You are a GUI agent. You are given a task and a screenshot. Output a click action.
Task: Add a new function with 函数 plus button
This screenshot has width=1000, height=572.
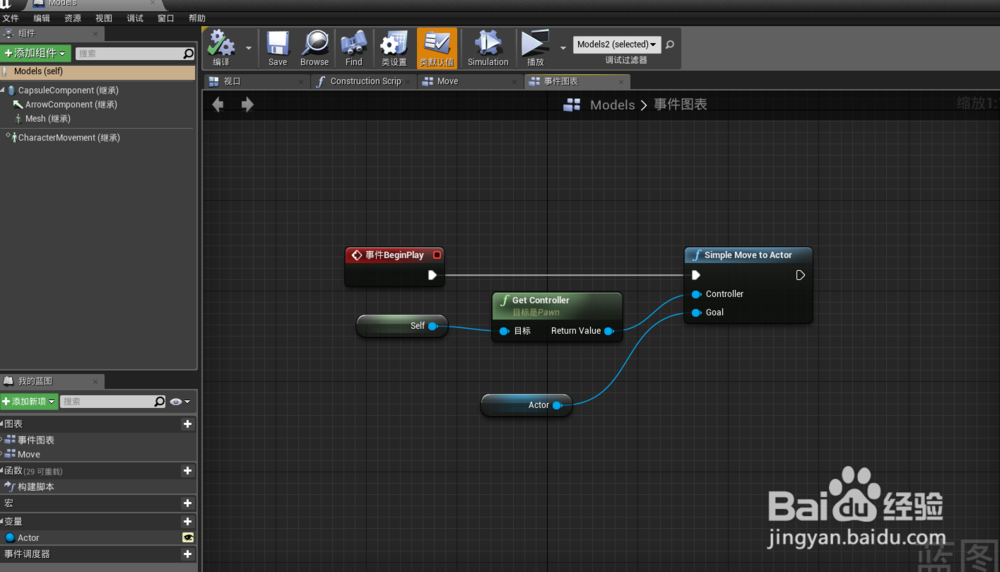pos(188,471)
